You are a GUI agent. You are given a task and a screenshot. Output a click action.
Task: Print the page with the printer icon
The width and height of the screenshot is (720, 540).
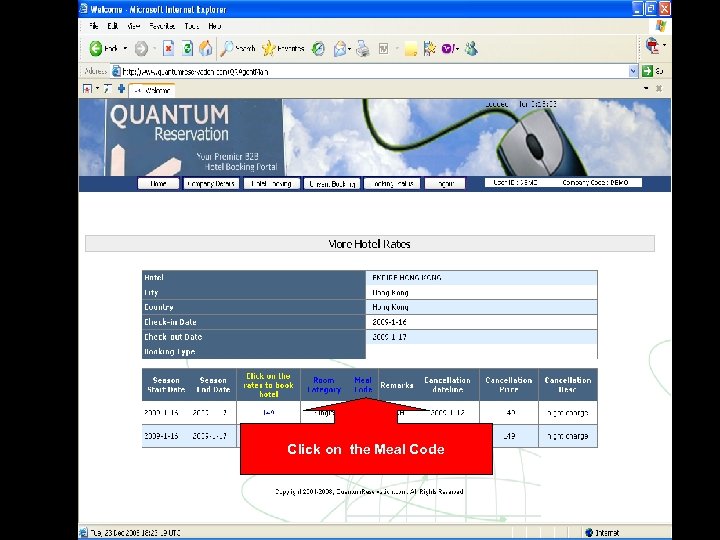click(x=363, y=48)
